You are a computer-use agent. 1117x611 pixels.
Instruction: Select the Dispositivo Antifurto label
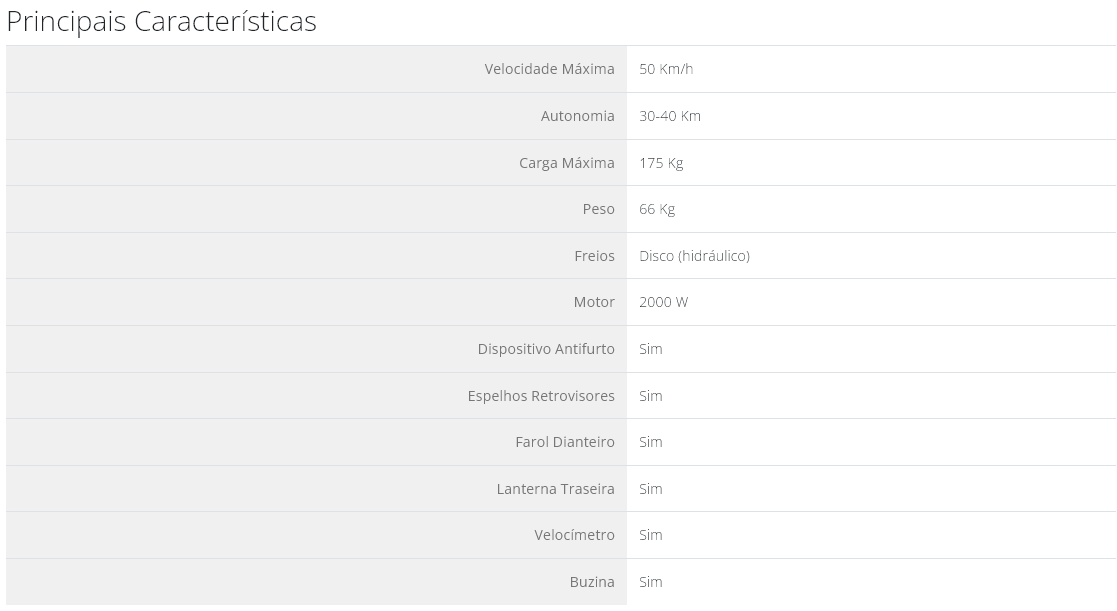click(546, 349)
